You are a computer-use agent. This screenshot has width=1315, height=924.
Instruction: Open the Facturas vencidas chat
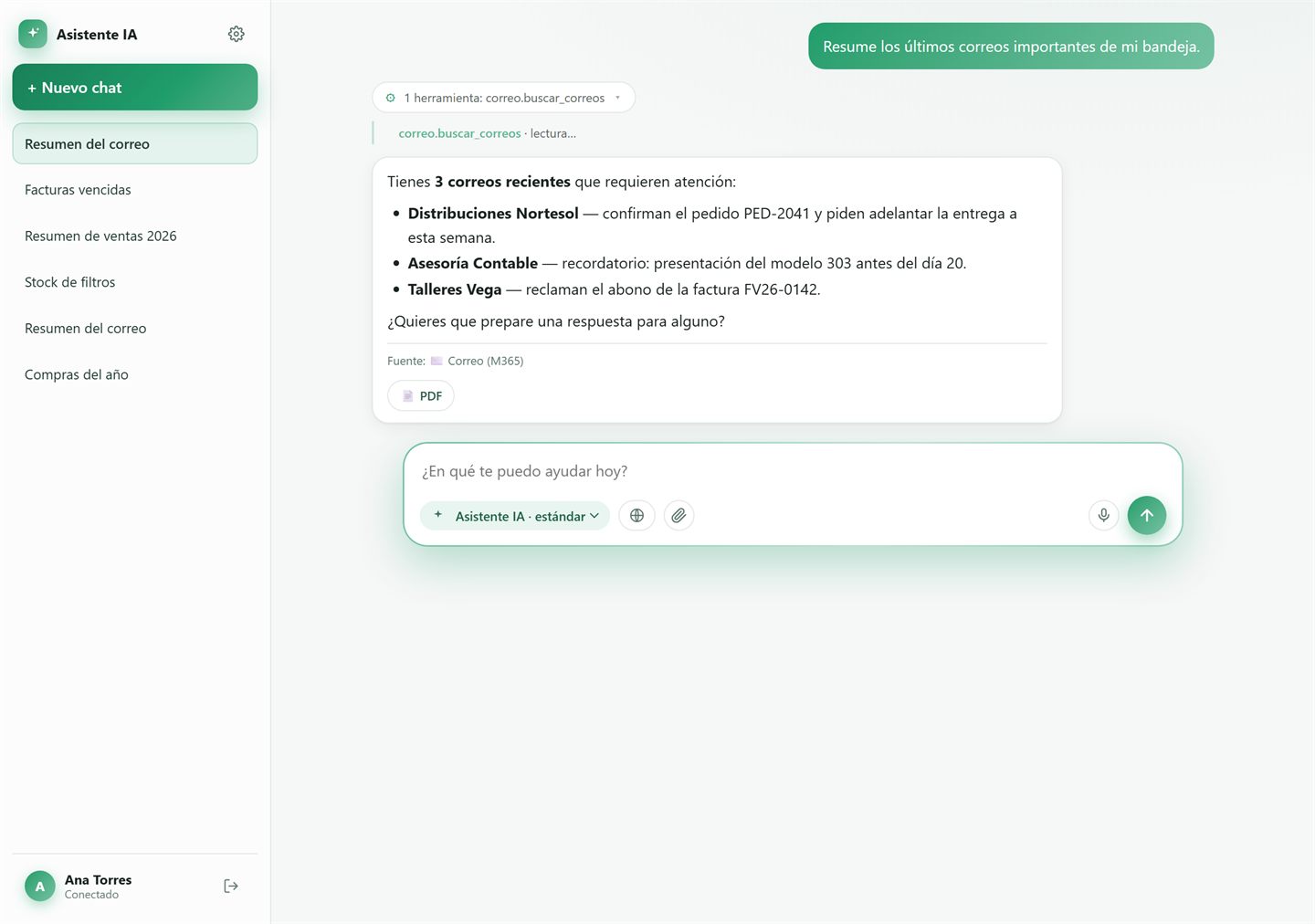coord(135,190)
